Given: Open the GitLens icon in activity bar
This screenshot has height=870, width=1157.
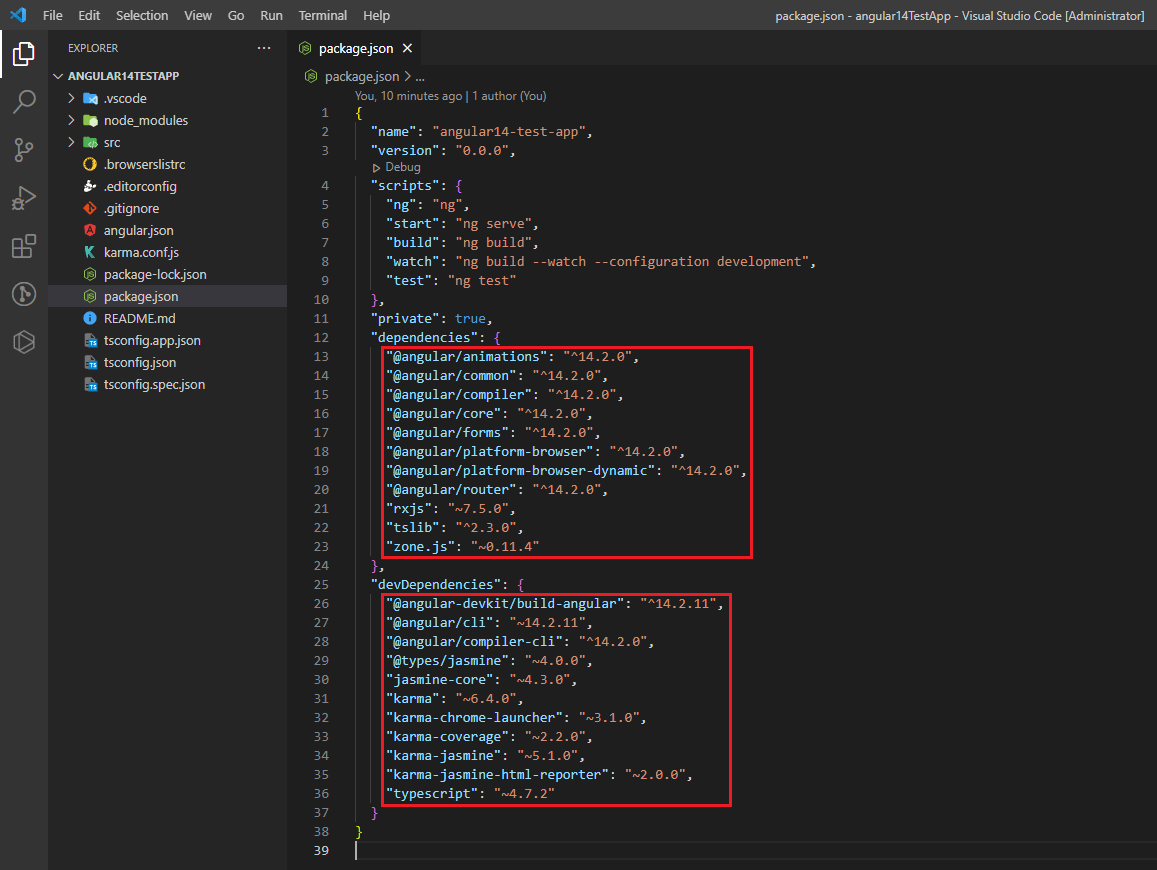Looking at the screenshot, I should 24,294.
